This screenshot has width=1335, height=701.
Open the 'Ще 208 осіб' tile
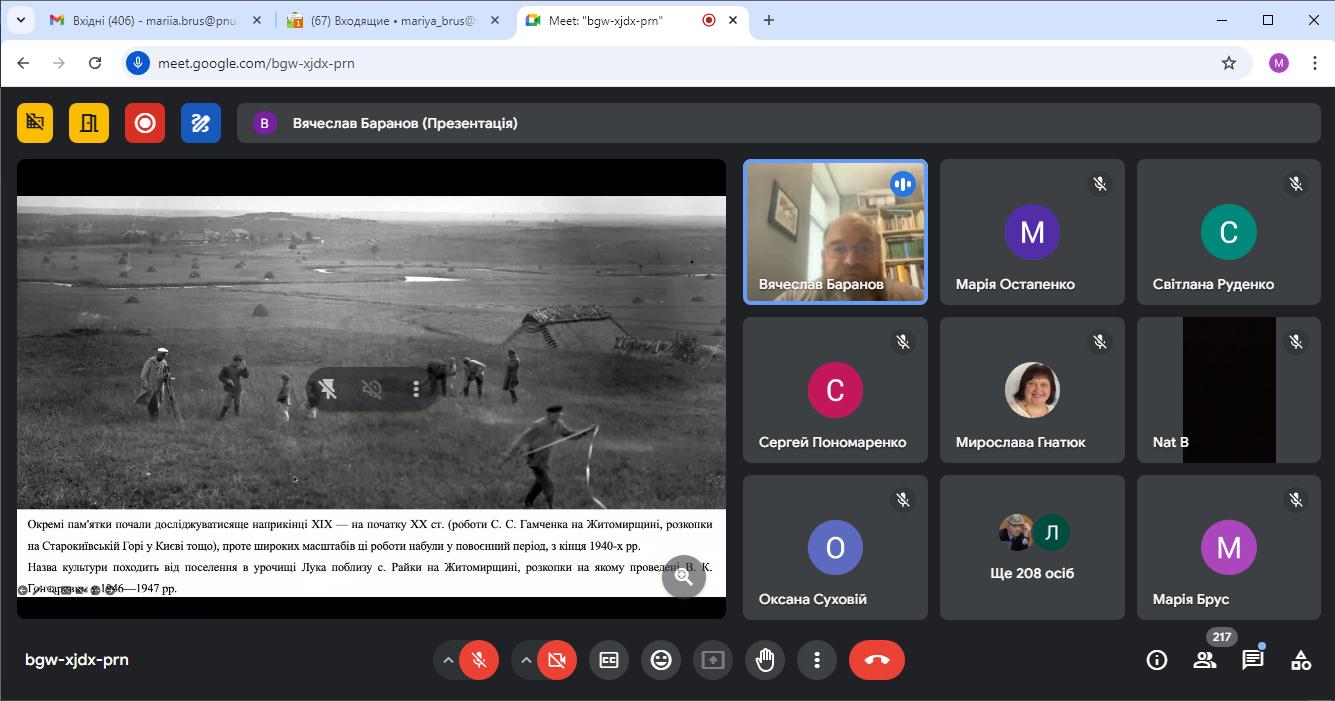(1031, 547)
